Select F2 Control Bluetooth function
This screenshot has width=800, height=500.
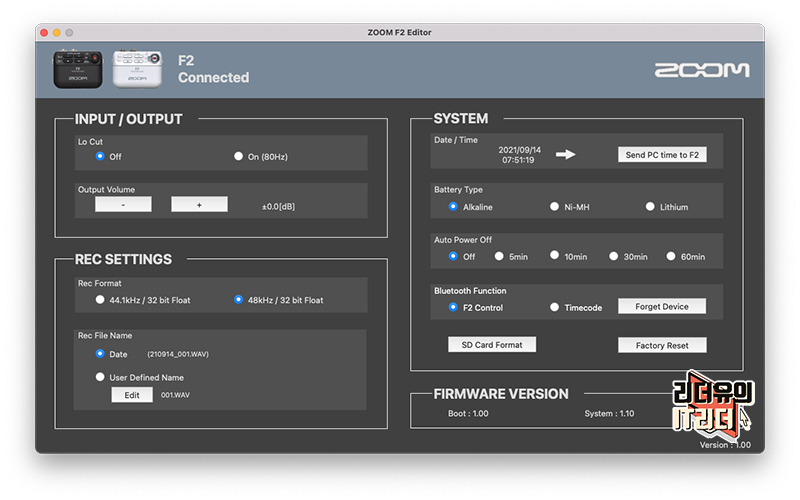click(x=453, y=307)
